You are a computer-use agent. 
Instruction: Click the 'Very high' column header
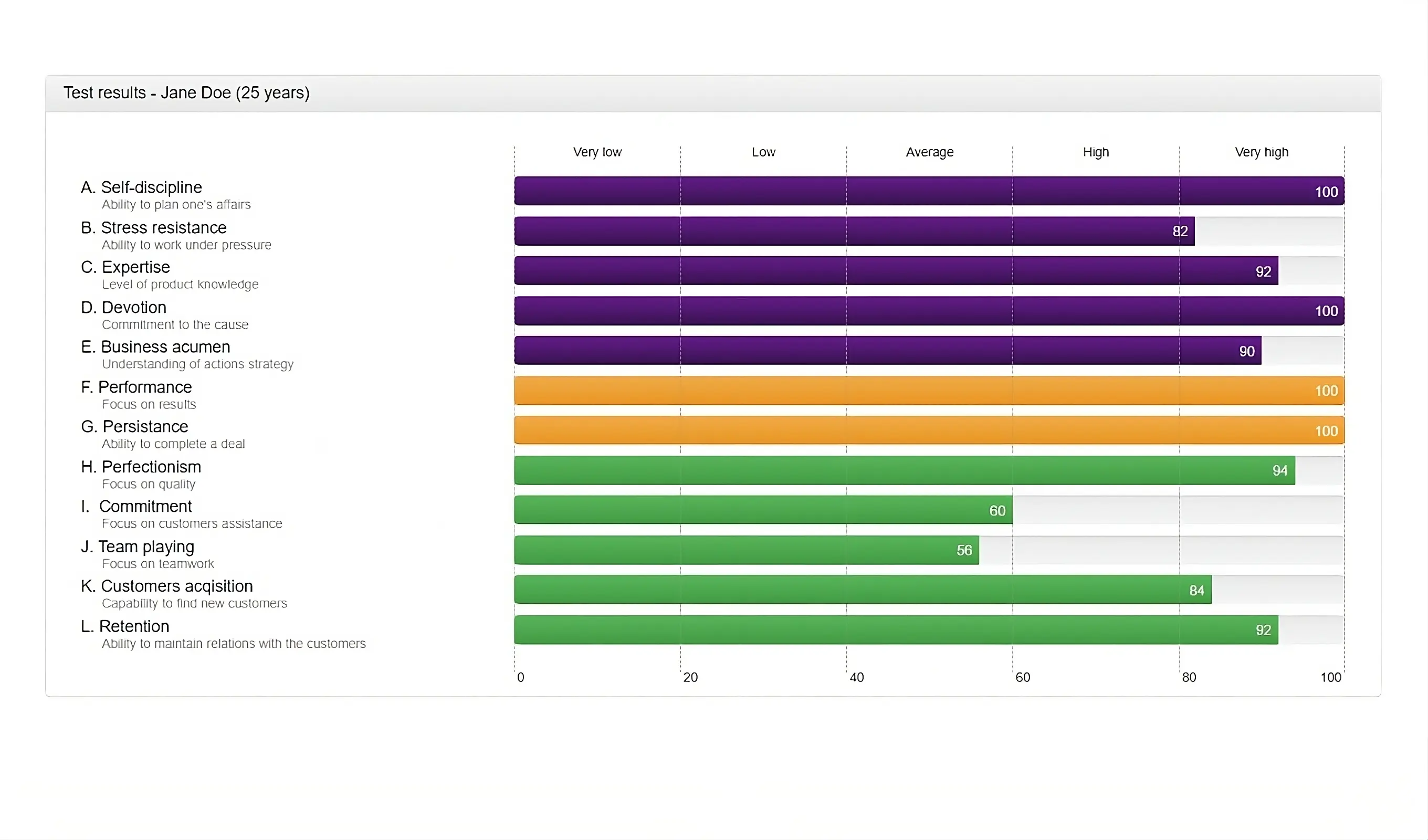pos(1262,152)
